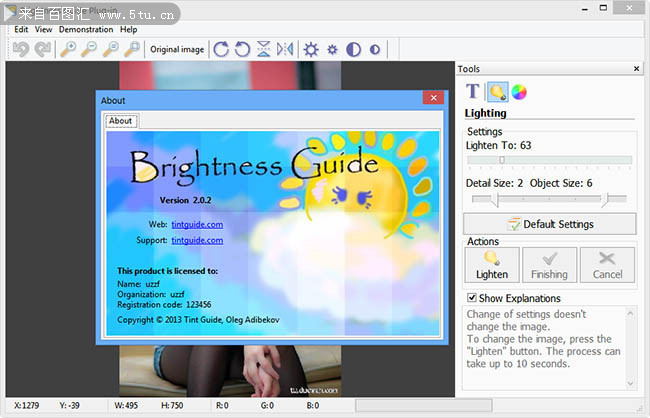Click the 'Lighten To: 63' label
This screenshot has height=418, width=650.
click(498, 145)
